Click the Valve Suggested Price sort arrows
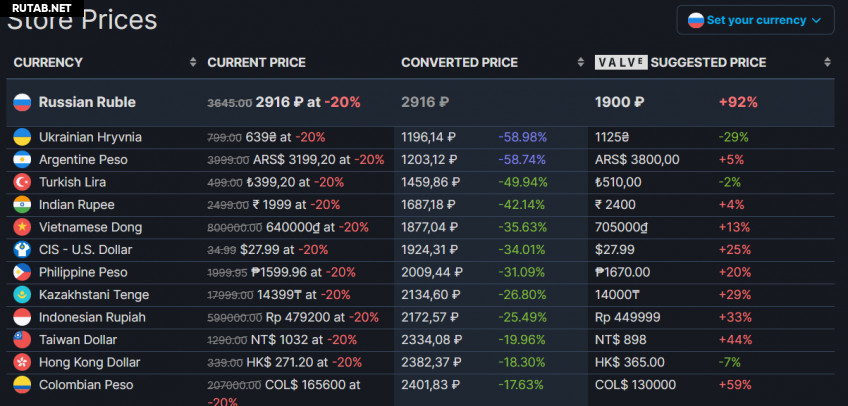Image resolution: width=848 pixels, height=406 pixels. (827, 63)
